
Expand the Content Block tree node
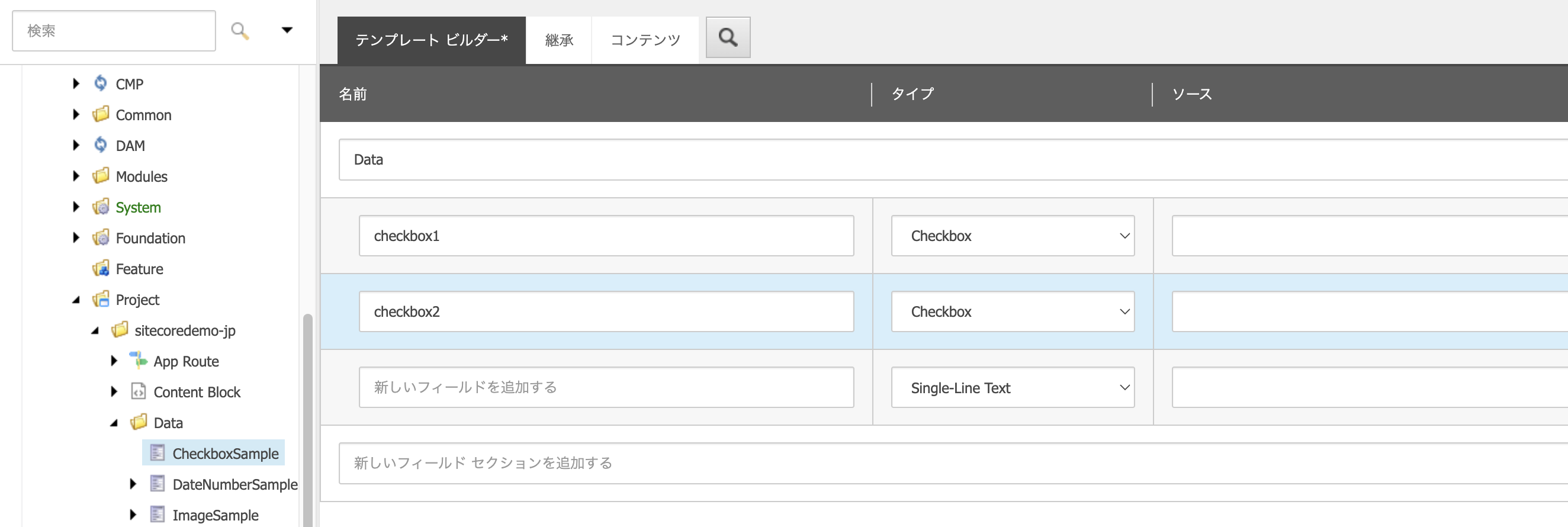(x=114, y=391)
